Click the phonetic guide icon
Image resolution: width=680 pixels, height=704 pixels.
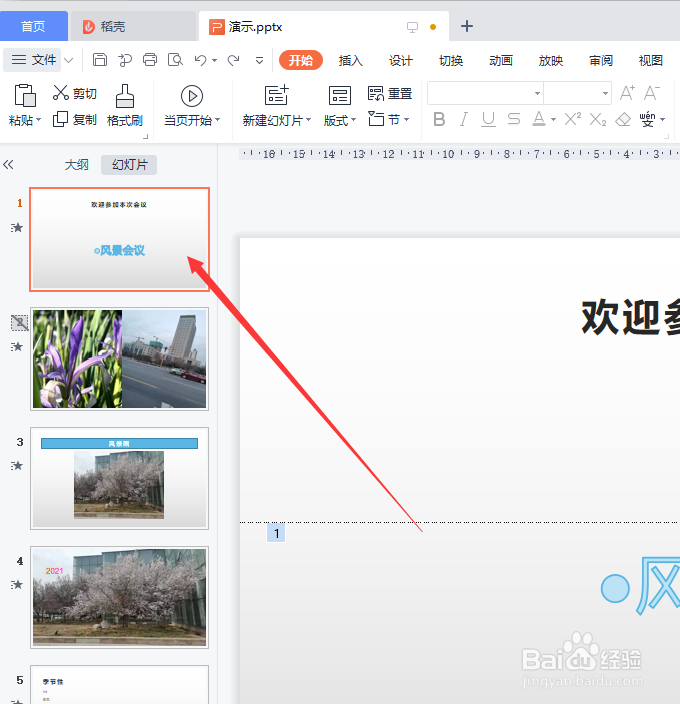coord(647,119)
